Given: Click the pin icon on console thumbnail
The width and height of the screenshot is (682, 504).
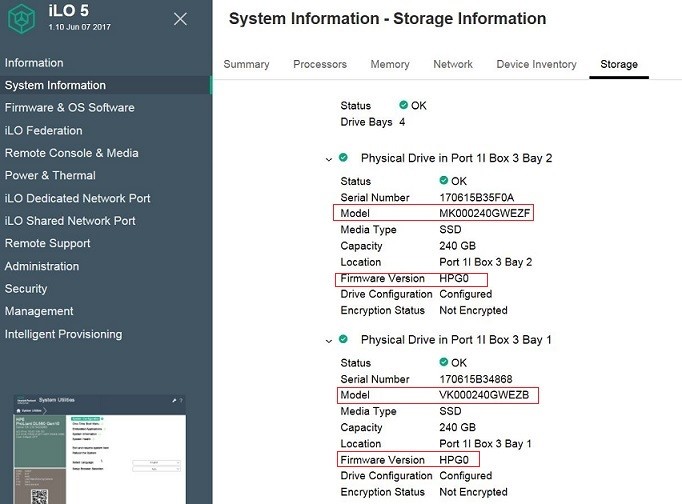Looking at the screenshot, I should [174, 400].
